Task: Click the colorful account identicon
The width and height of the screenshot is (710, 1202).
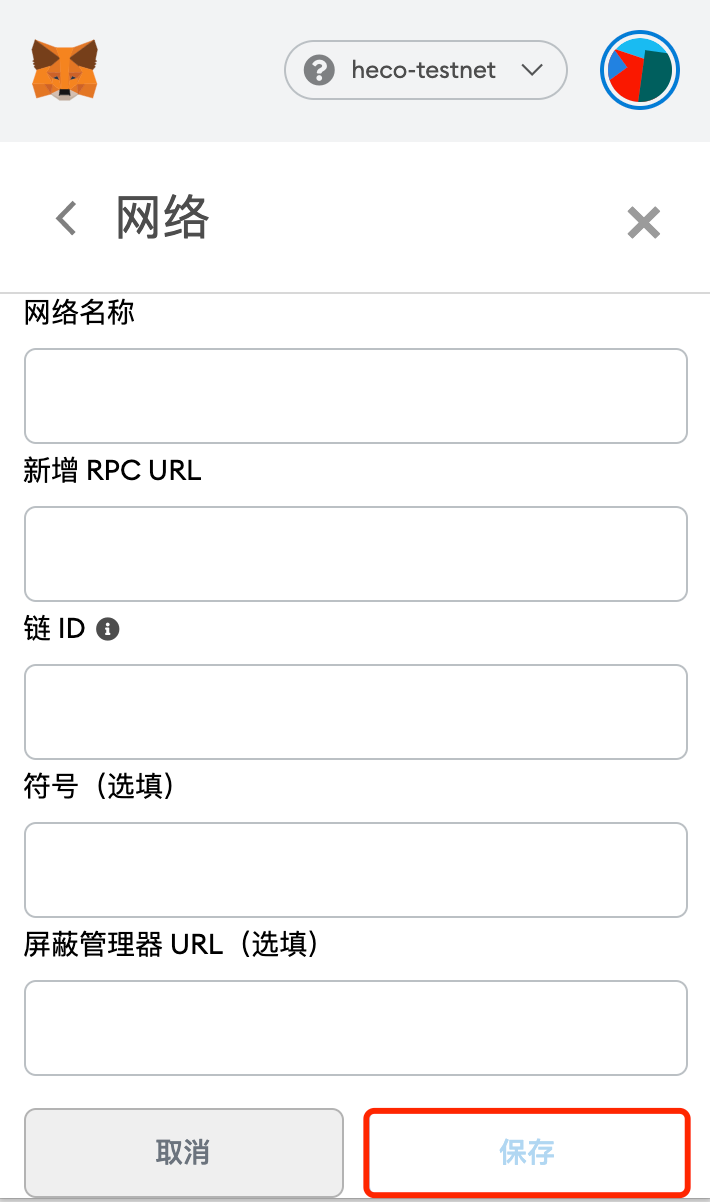Action: (x=639, y=70)
